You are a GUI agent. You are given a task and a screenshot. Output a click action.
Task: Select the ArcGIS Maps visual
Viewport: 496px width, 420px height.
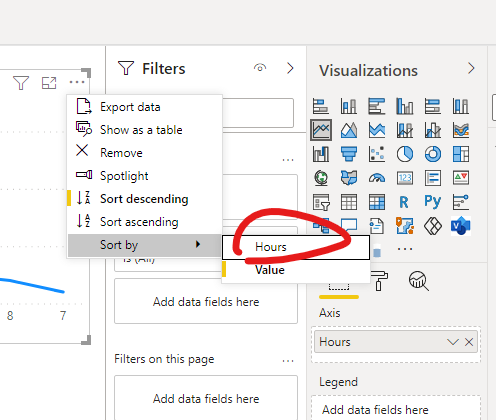pos(405,226)
